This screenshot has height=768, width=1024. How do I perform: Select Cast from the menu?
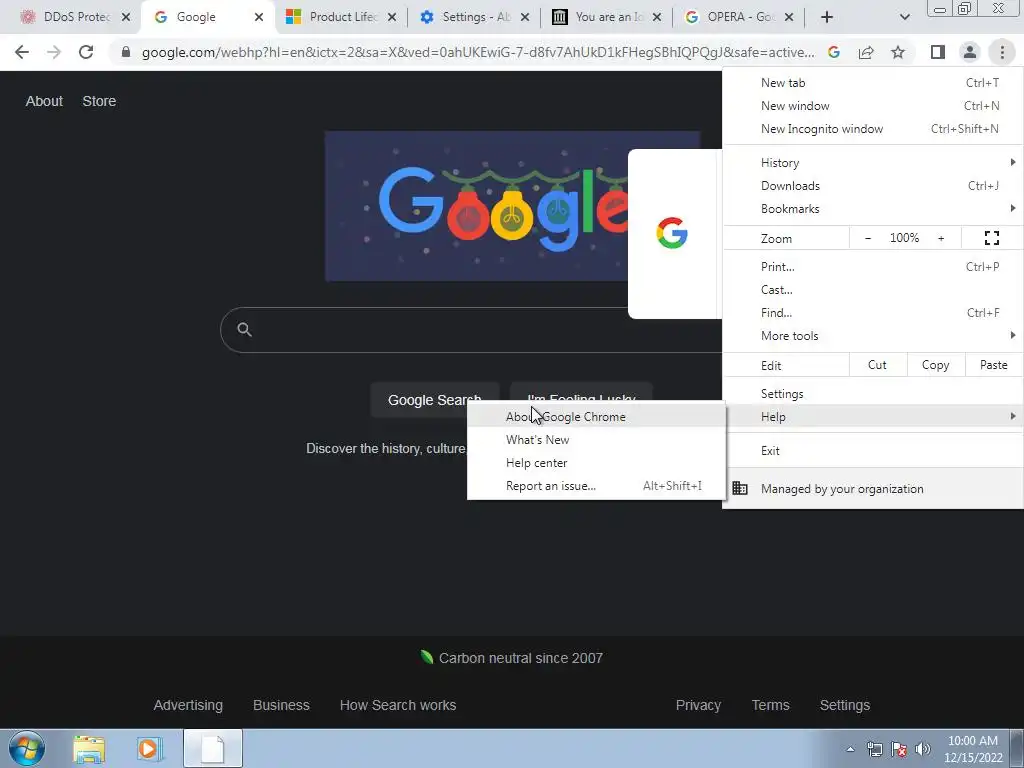[x=873, y=290]
